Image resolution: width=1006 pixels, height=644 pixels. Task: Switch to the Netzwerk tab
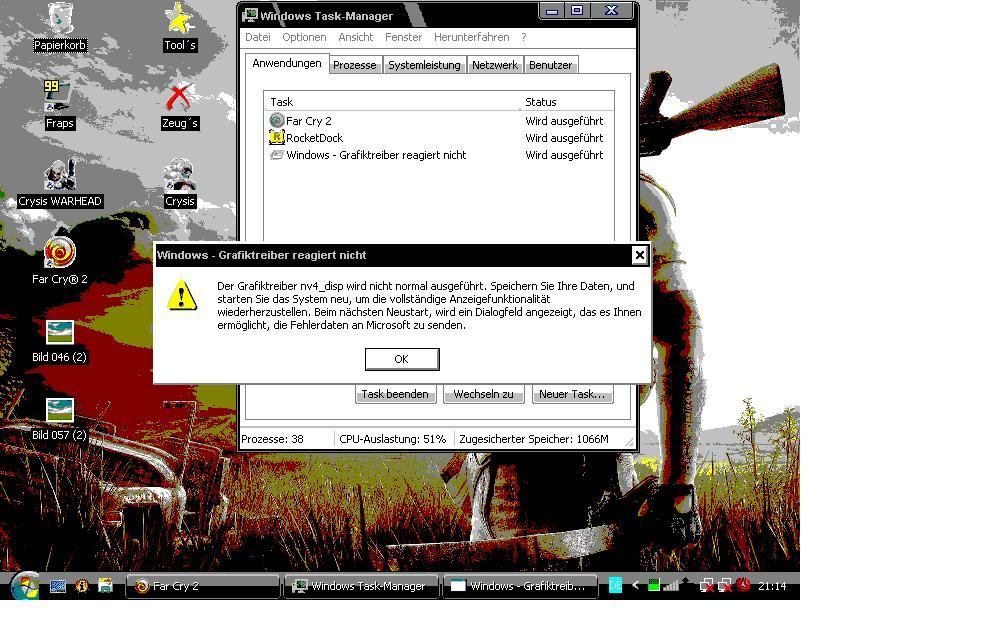tap(495, 65)
